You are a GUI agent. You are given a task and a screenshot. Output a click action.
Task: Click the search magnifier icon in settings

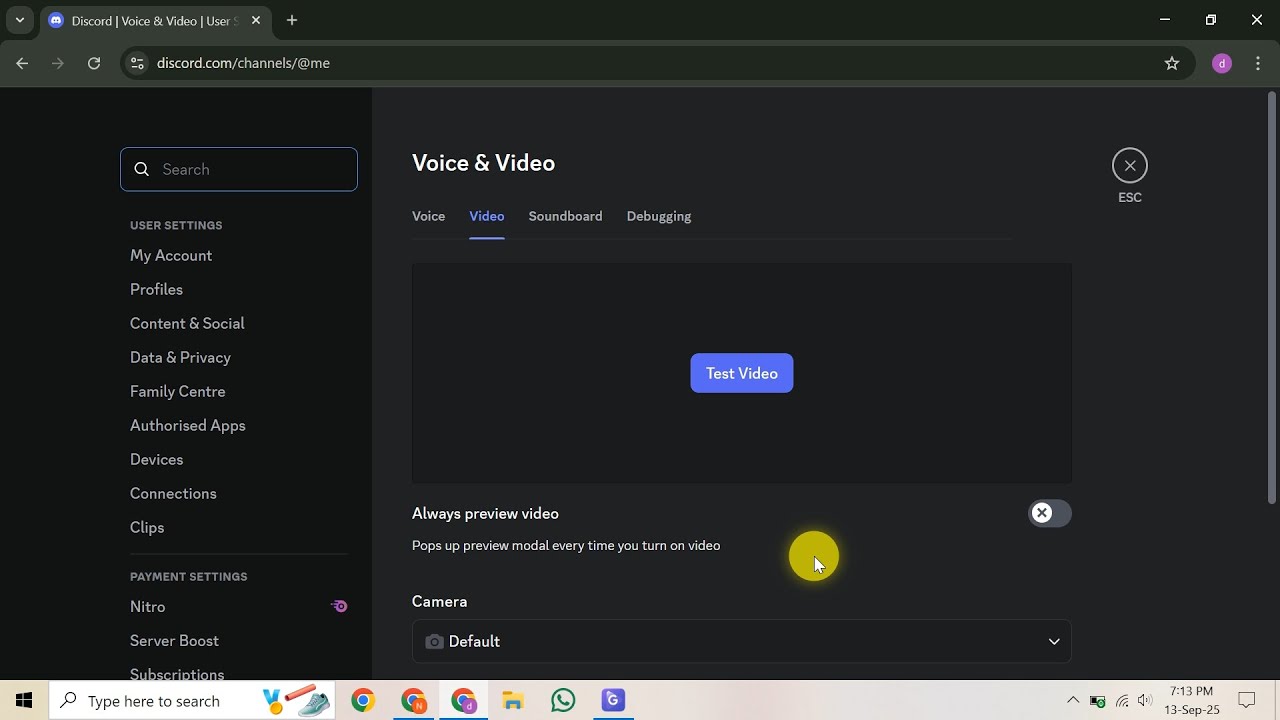[x=142, y=170]
